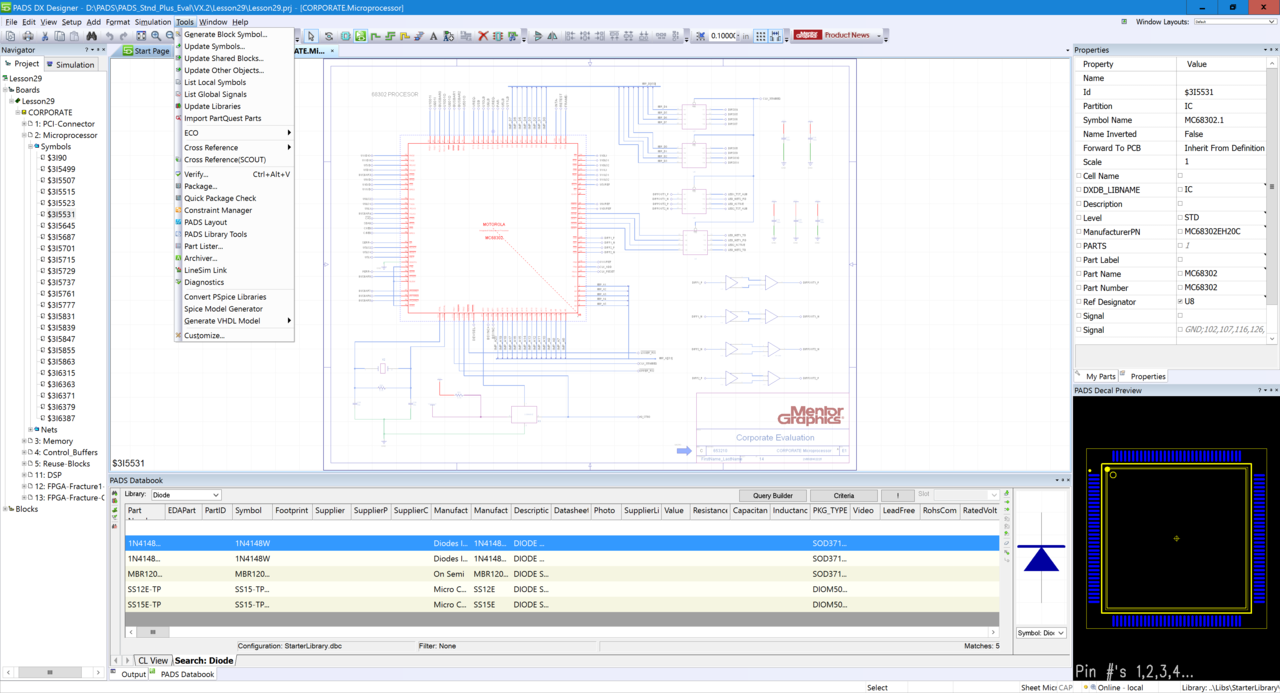Toggle checkbox left of Part Label property
This screenshot has width=1280, height=693.
[1078, 259]
